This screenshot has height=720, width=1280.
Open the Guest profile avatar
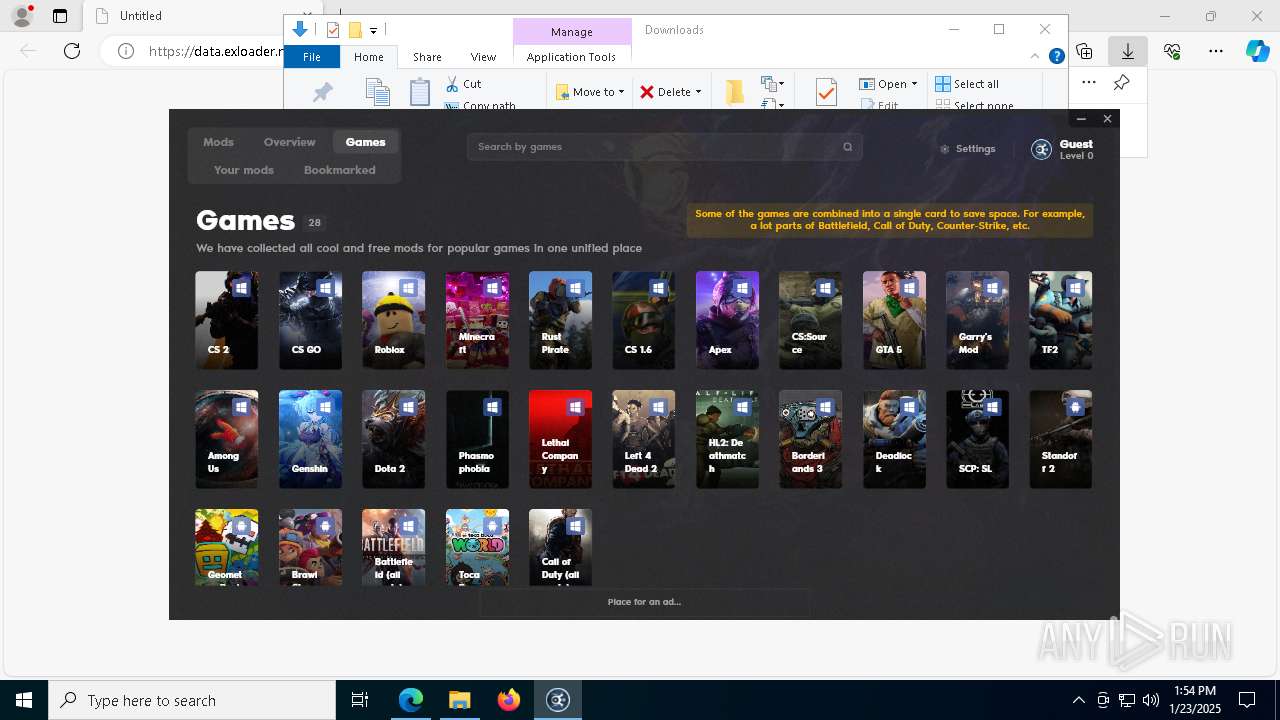[x=1041, y=149]
